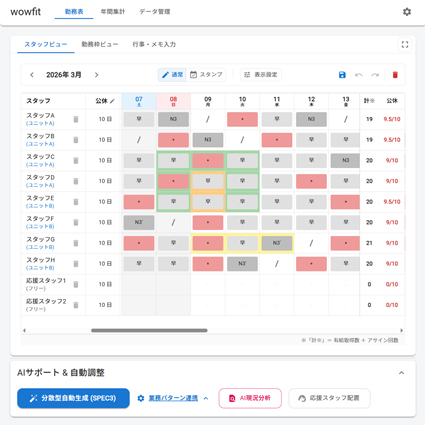Click スタッフD orange-outlined cell on day 09

(208, 181)
